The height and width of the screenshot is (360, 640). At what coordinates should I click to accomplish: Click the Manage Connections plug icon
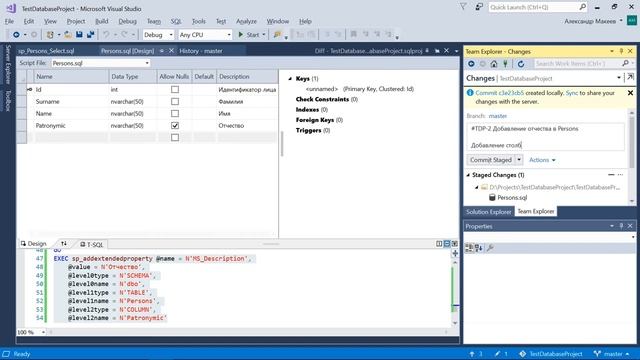[x=505, y=64]
